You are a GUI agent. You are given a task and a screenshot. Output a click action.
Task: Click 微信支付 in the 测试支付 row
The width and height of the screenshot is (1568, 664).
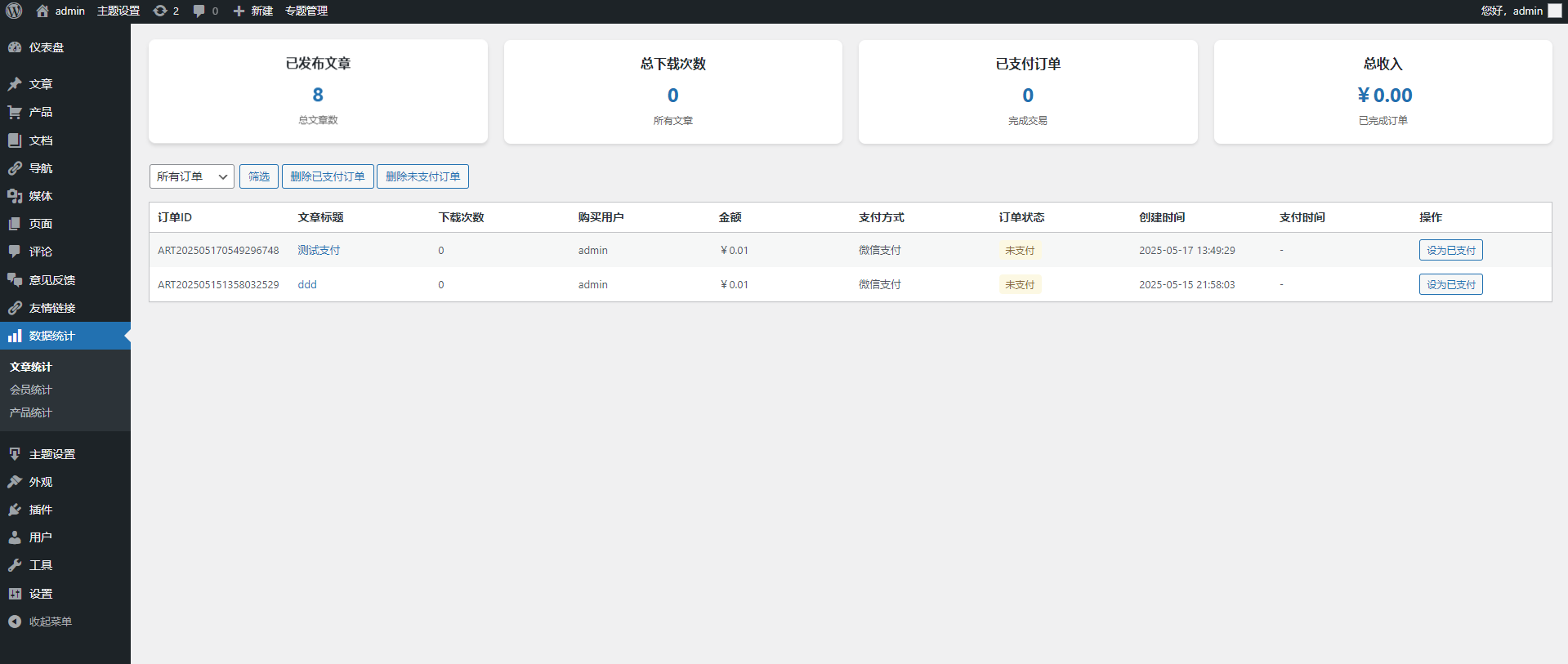[x=880, y=250]
